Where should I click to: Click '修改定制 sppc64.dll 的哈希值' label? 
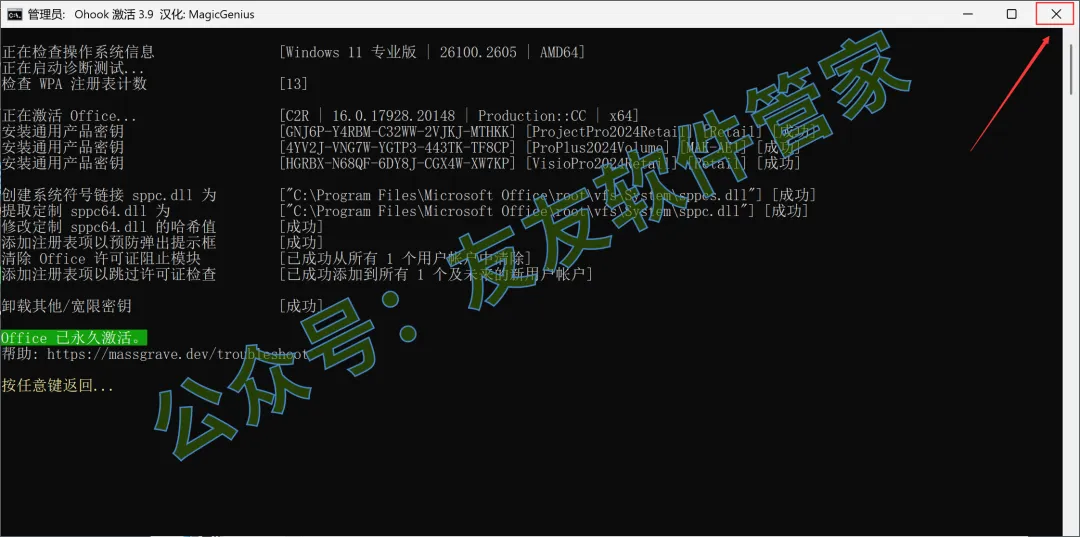pyautogui.click(x=109, y=227)
